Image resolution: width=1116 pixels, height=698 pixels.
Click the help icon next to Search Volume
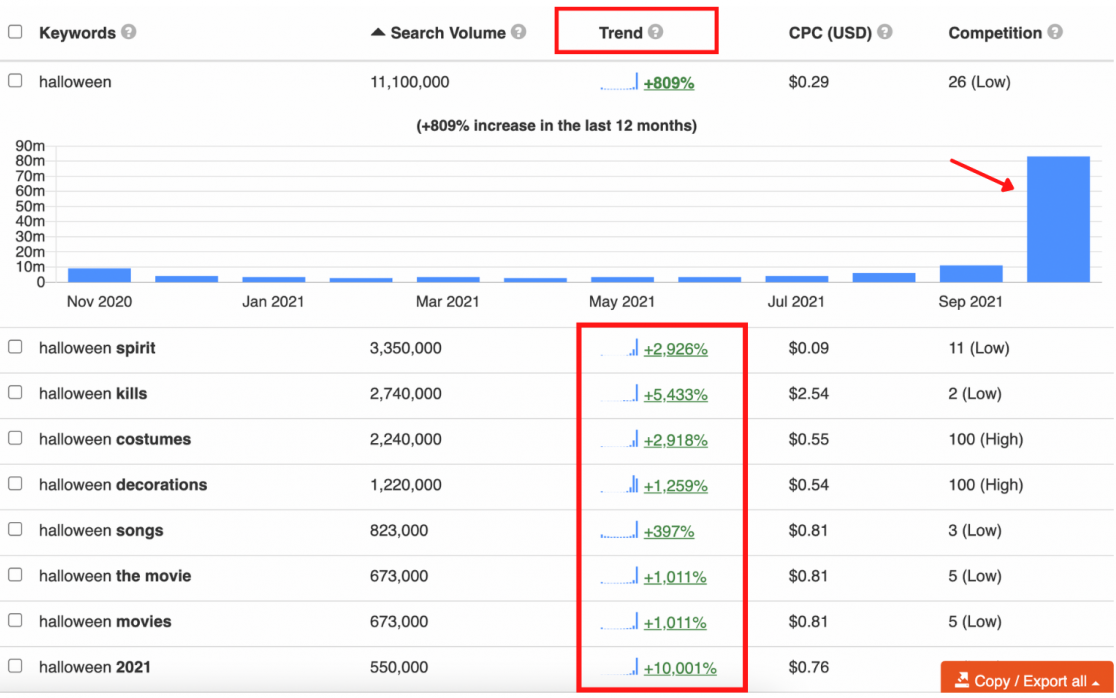point(520,32)
